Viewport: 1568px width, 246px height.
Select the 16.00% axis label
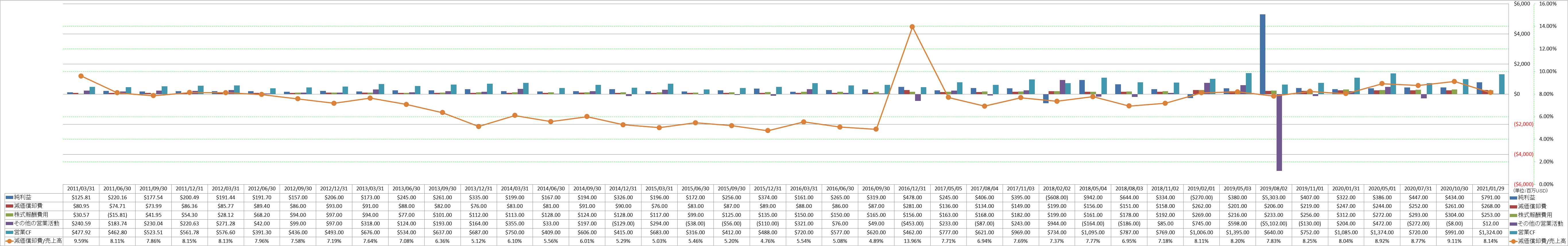point(1547,4)
